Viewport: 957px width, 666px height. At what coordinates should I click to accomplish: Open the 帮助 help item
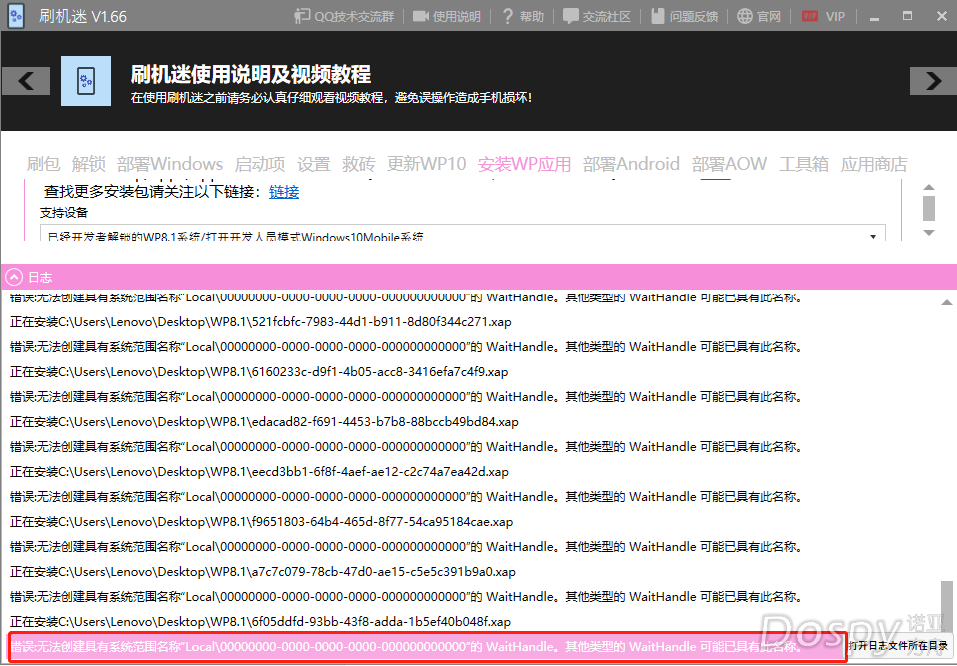(522, 16)
